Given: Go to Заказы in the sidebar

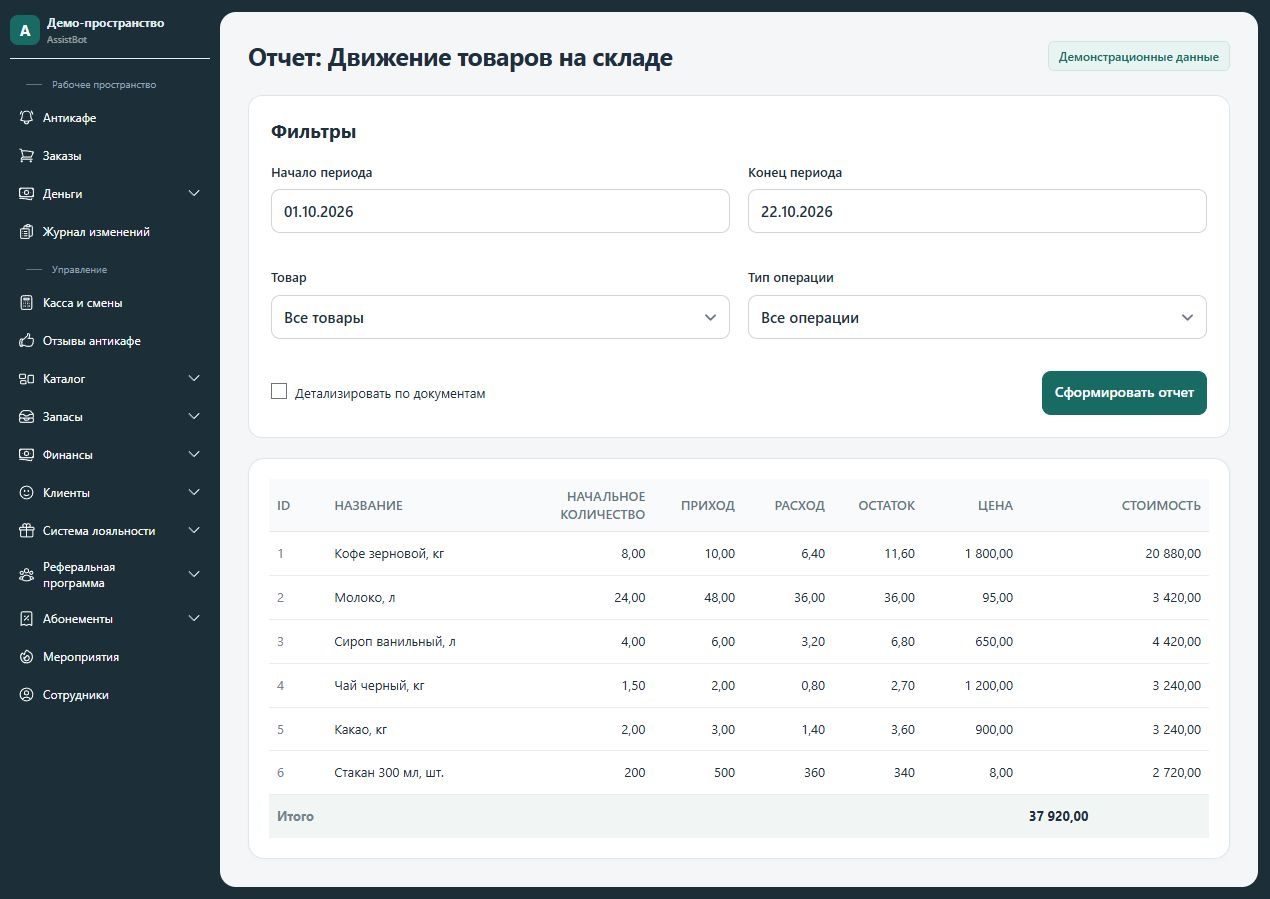Looking at the screenshot, I should coord(110,156).
